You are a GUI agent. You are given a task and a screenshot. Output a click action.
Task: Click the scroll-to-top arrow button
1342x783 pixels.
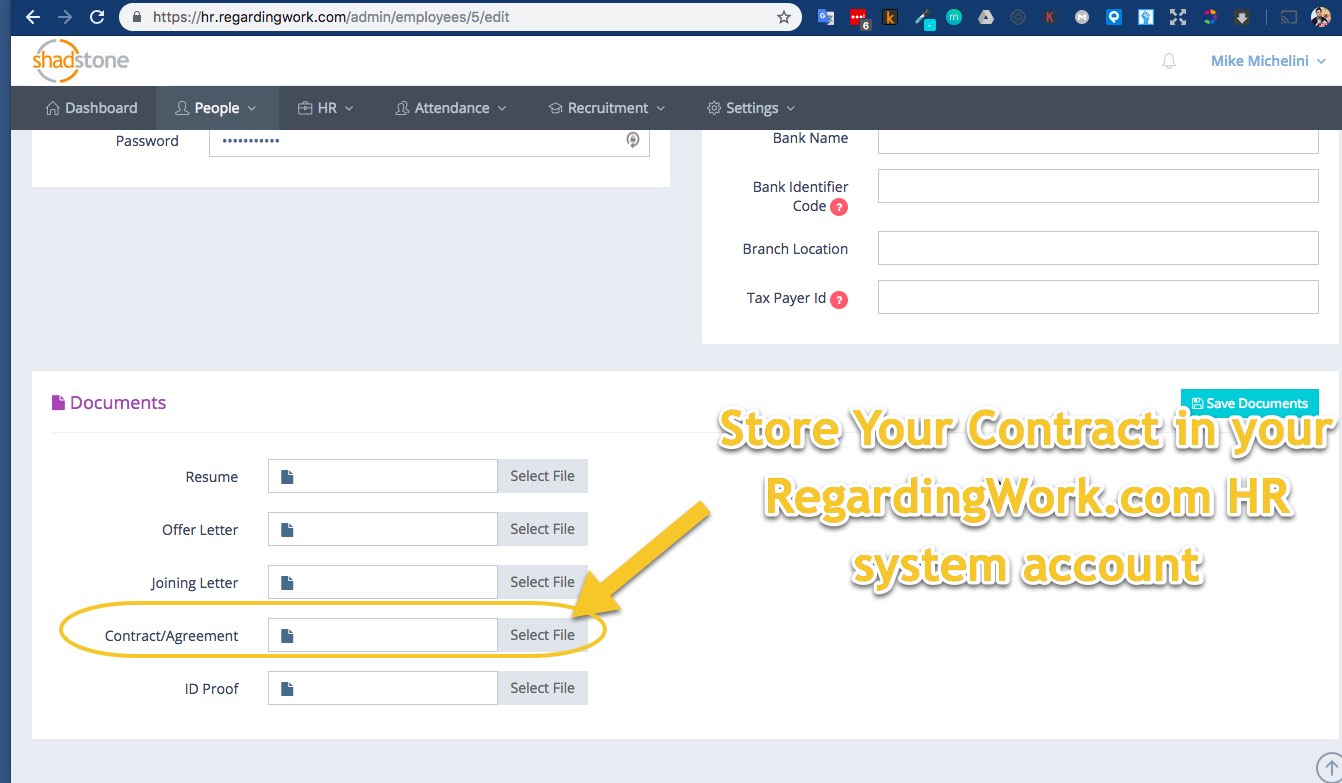1329,766
